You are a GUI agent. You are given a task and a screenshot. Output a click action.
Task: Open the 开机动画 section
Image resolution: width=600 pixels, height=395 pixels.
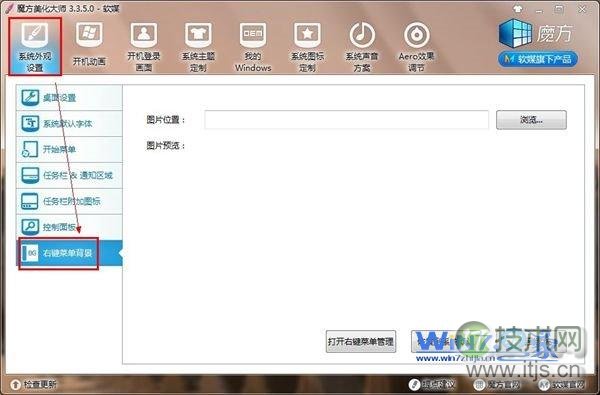click(x=89, y=44)
